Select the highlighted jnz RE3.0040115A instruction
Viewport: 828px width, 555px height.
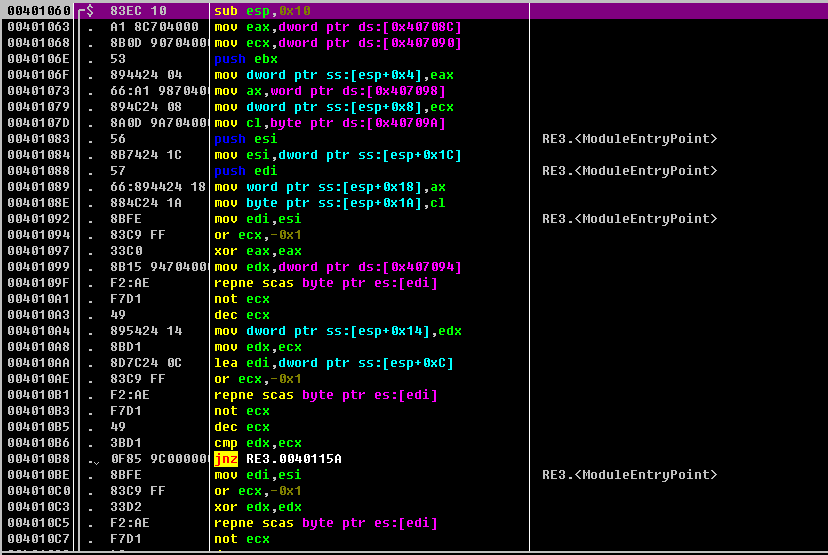click(278, 459)
